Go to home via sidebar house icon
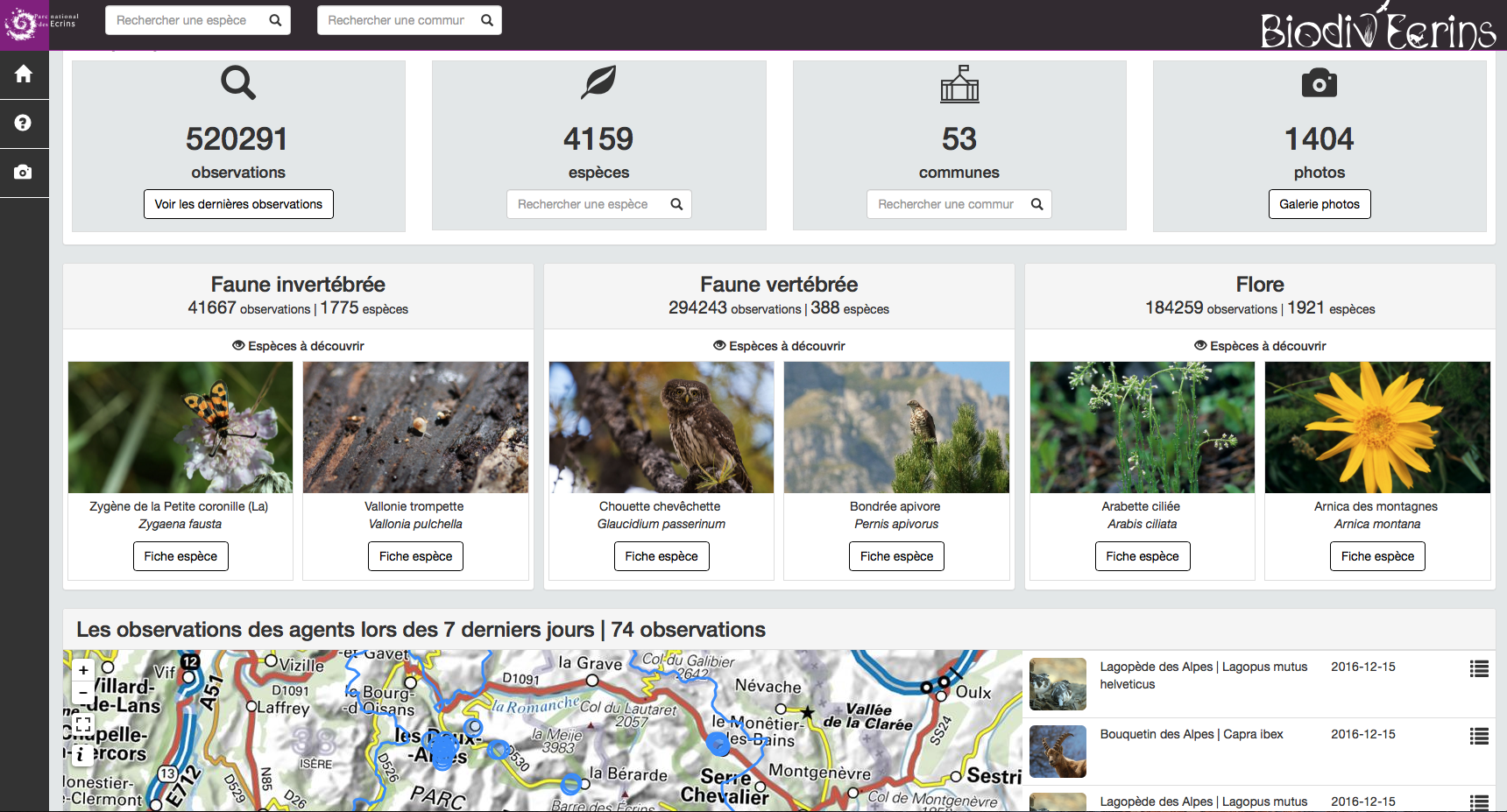 point(24,74)
